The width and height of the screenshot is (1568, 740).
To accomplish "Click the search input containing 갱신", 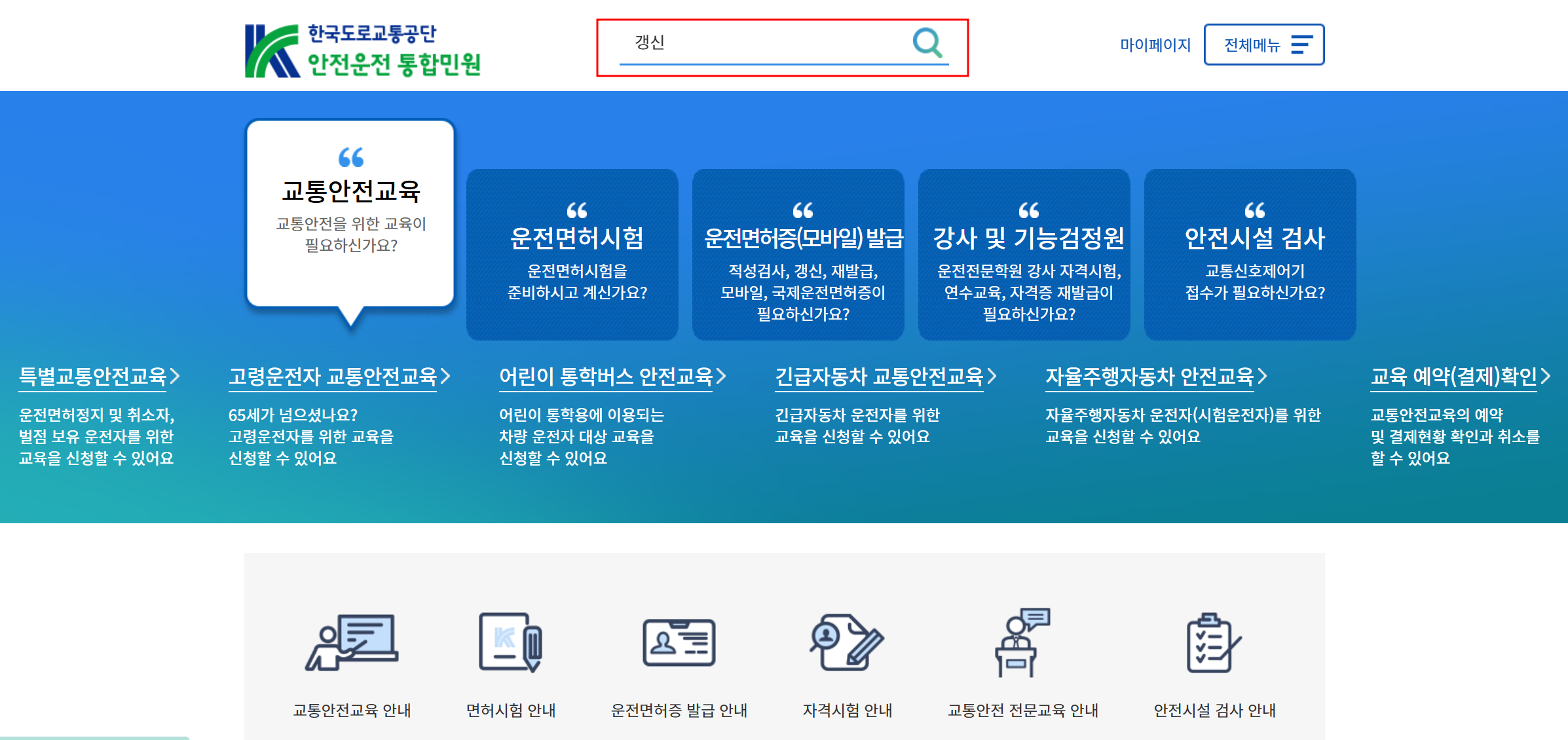I will click(x=773, y=43).
